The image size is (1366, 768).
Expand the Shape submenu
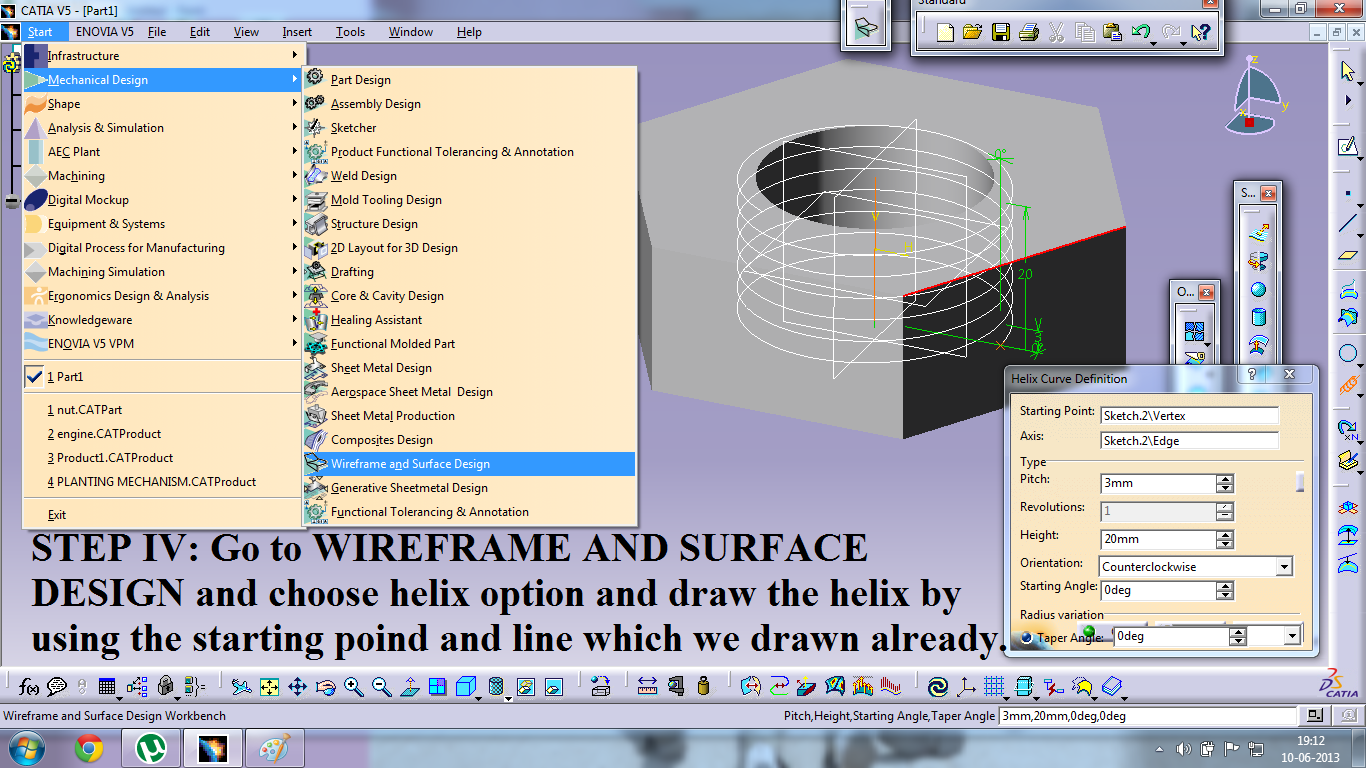click(x=294, y=104)
